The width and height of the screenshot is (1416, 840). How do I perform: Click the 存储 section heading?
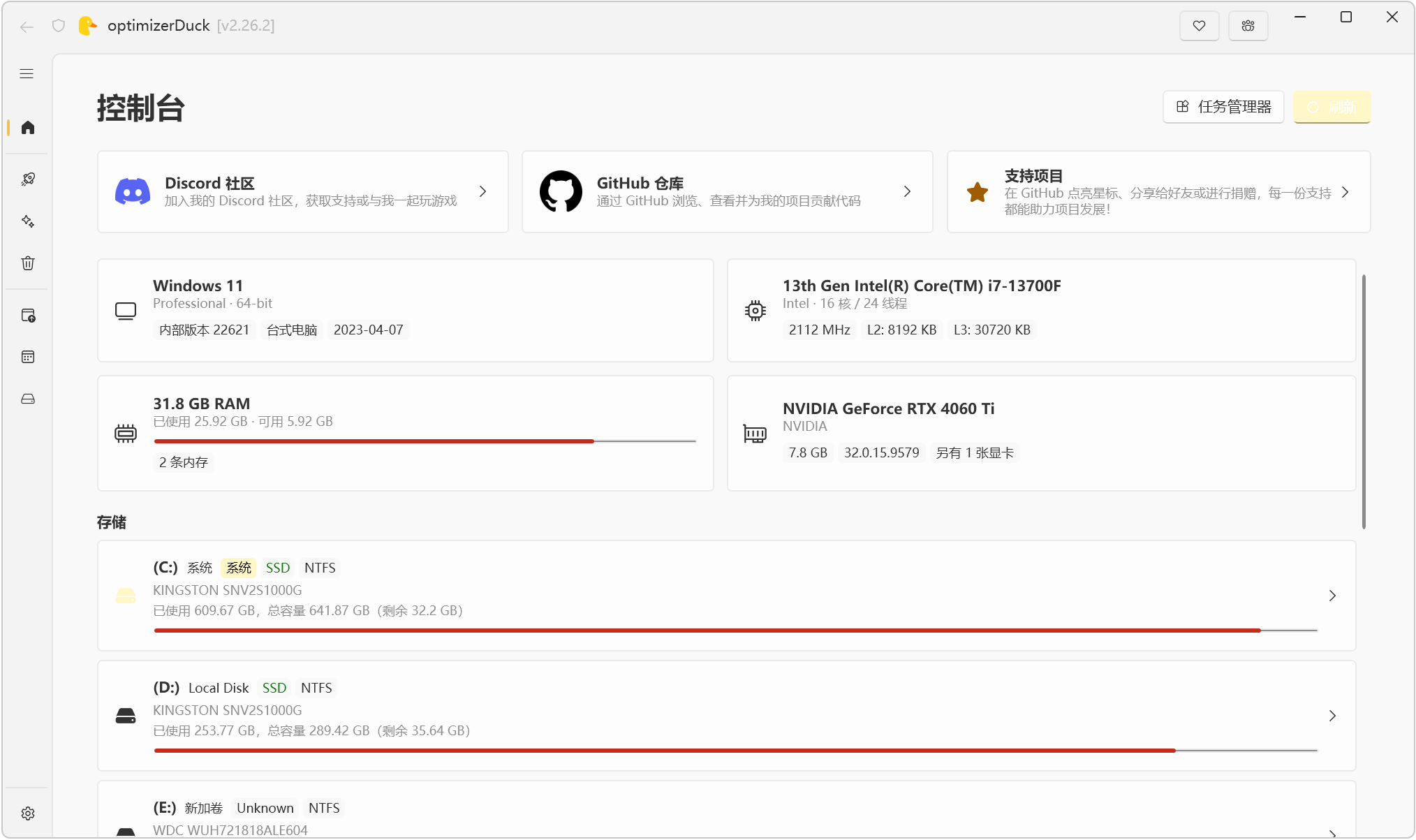[112, 522]
